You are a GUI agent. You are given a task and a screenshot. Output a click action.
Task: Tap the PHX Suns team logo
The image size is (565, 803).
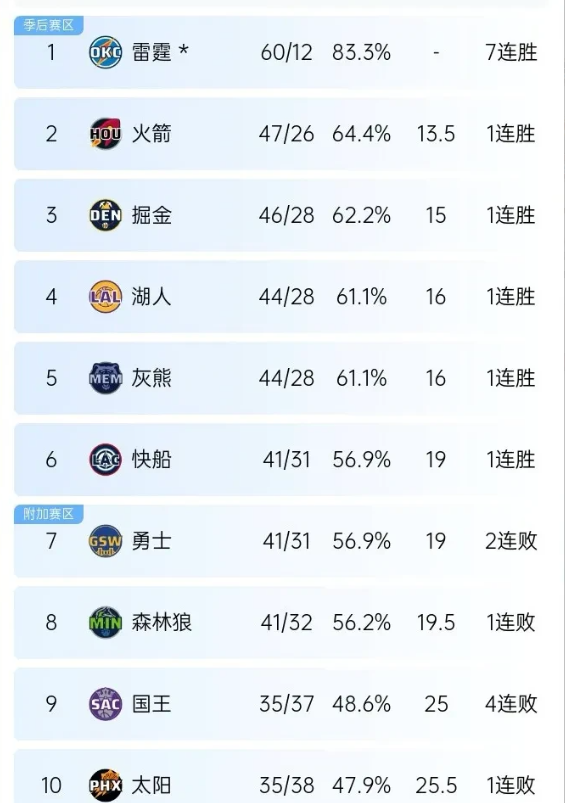pos(106,785)
